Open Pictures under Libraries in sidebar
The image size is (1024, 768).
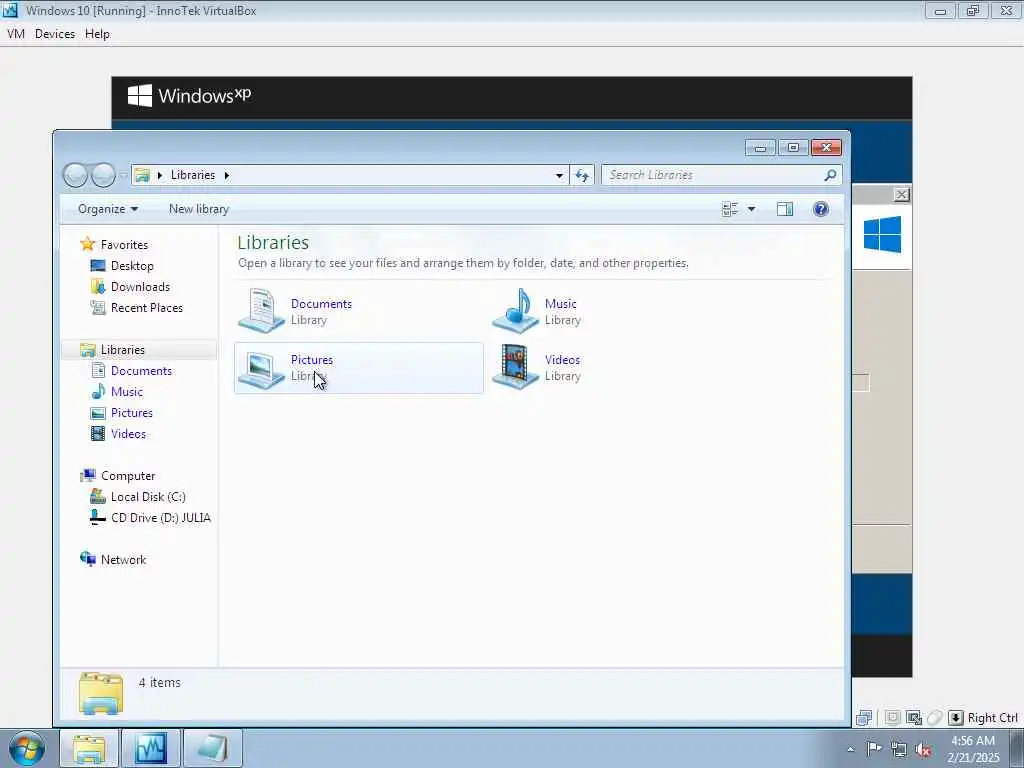tap(131, 413)
